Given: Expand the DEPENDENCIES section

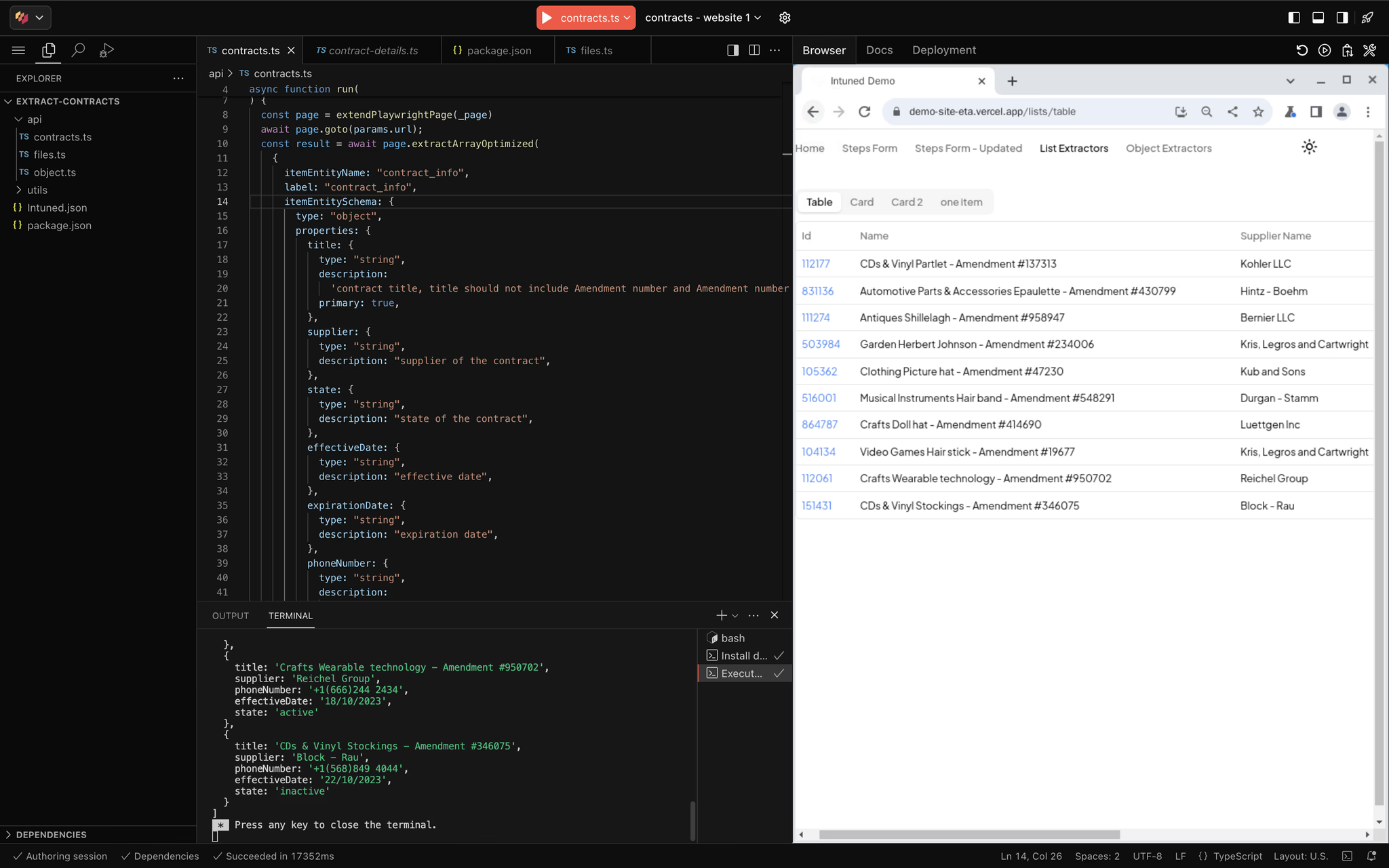Looking at the screenshot, I should coord(51,834).
